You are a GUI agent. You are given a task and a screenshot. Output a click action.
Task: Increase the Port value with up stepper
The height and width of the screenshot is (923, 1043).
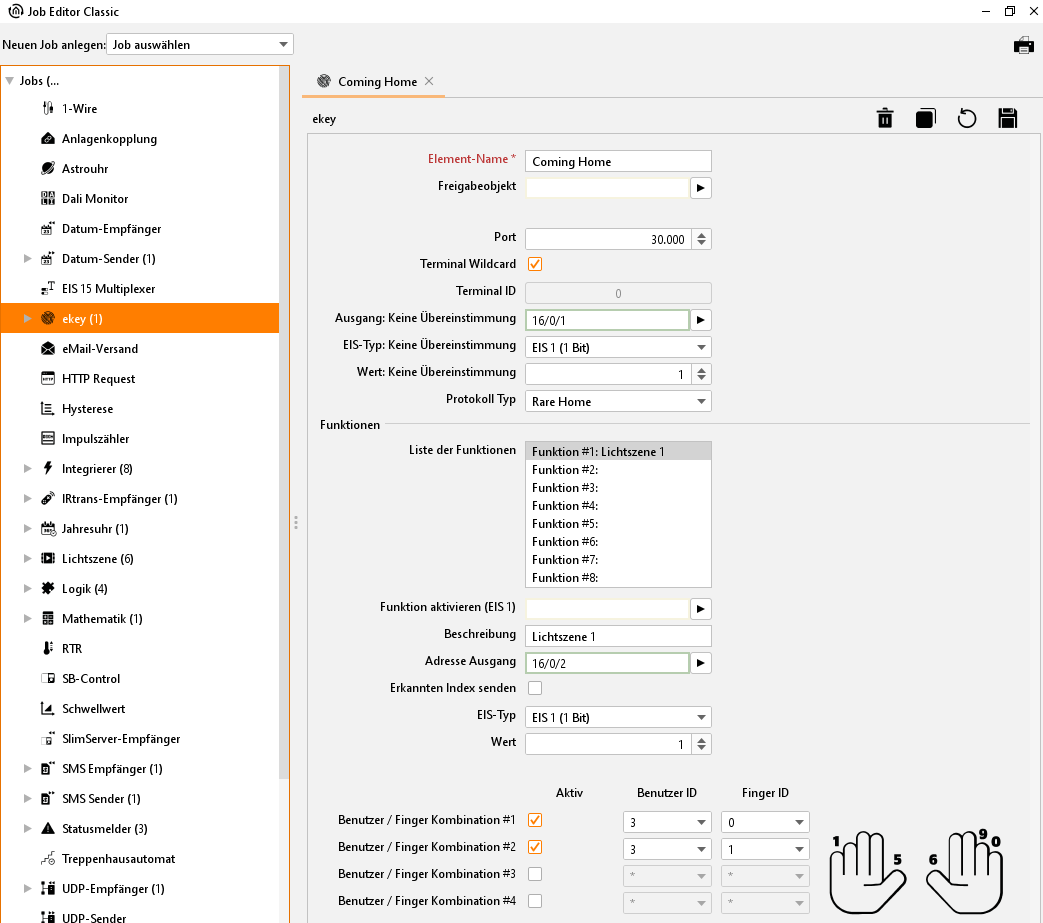coord(702,234)
